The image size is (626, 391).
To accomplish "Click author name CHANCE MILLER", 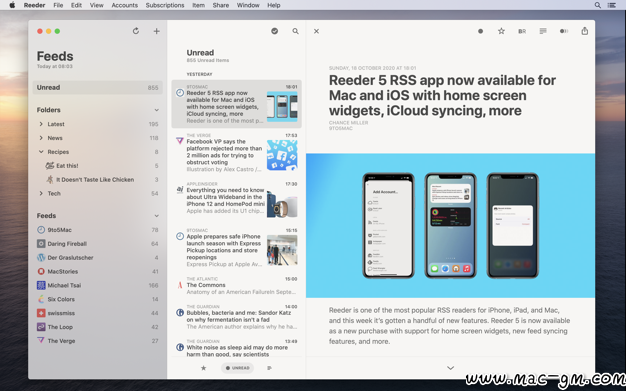I will click(349, 123).
